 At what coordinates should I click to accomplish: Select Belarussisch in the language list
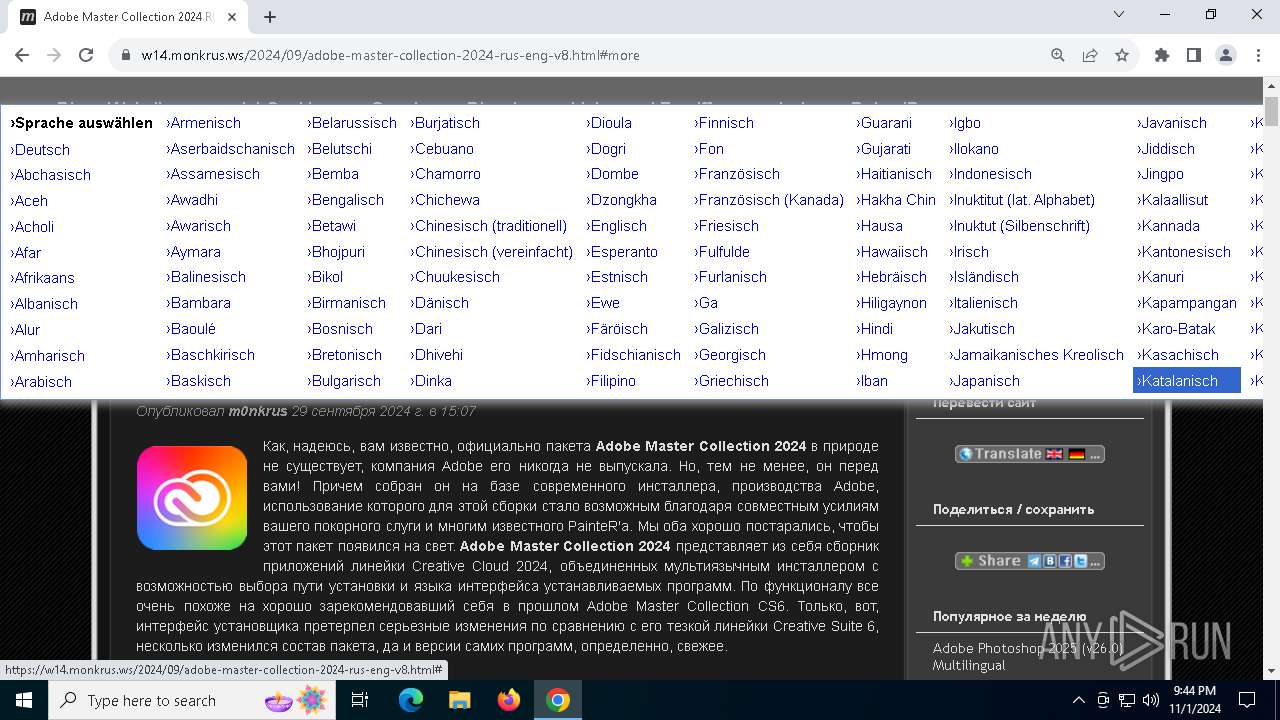coord(351,123)
